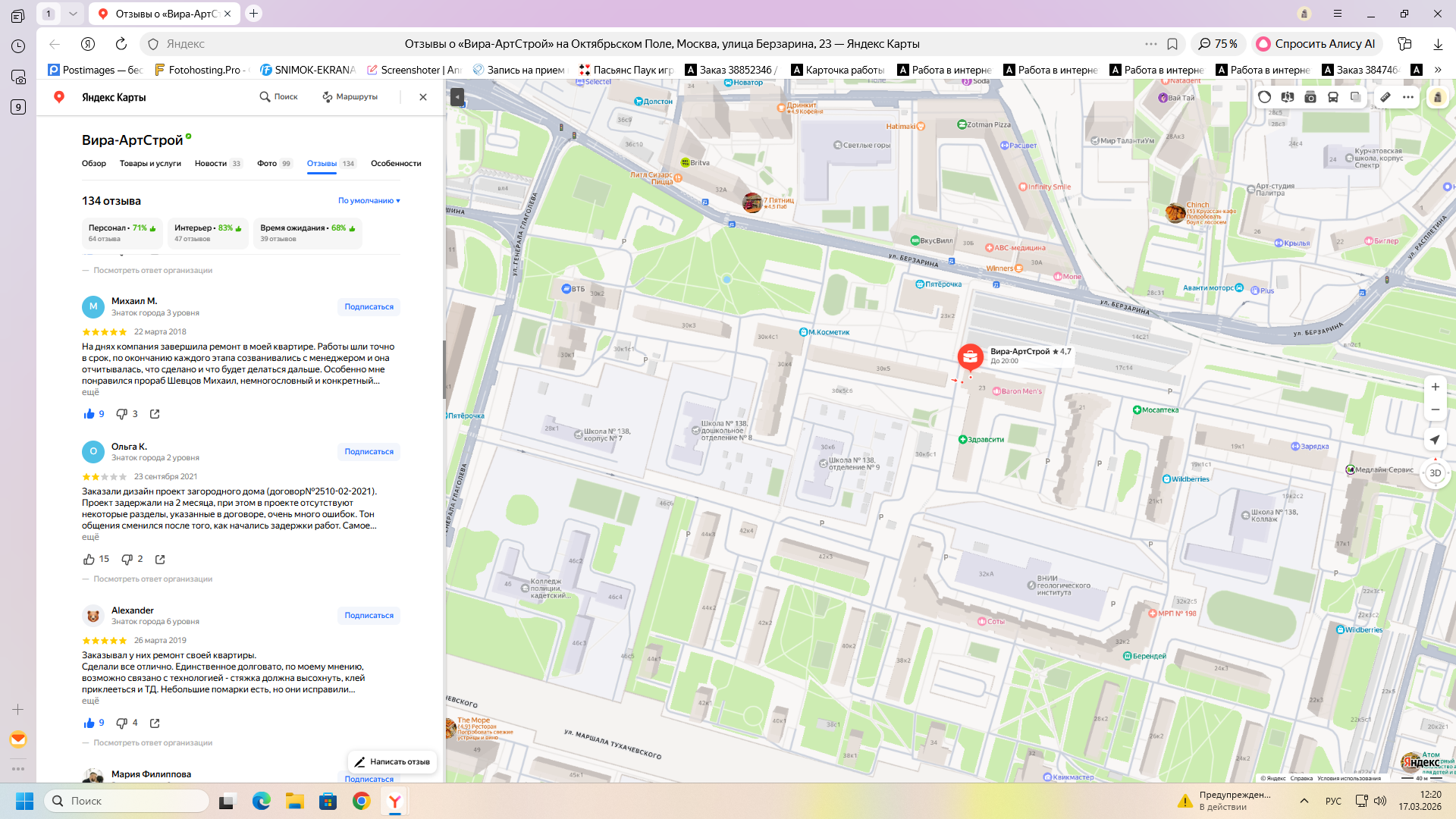Select the ruler distance tool

[x=1385, y=97]
